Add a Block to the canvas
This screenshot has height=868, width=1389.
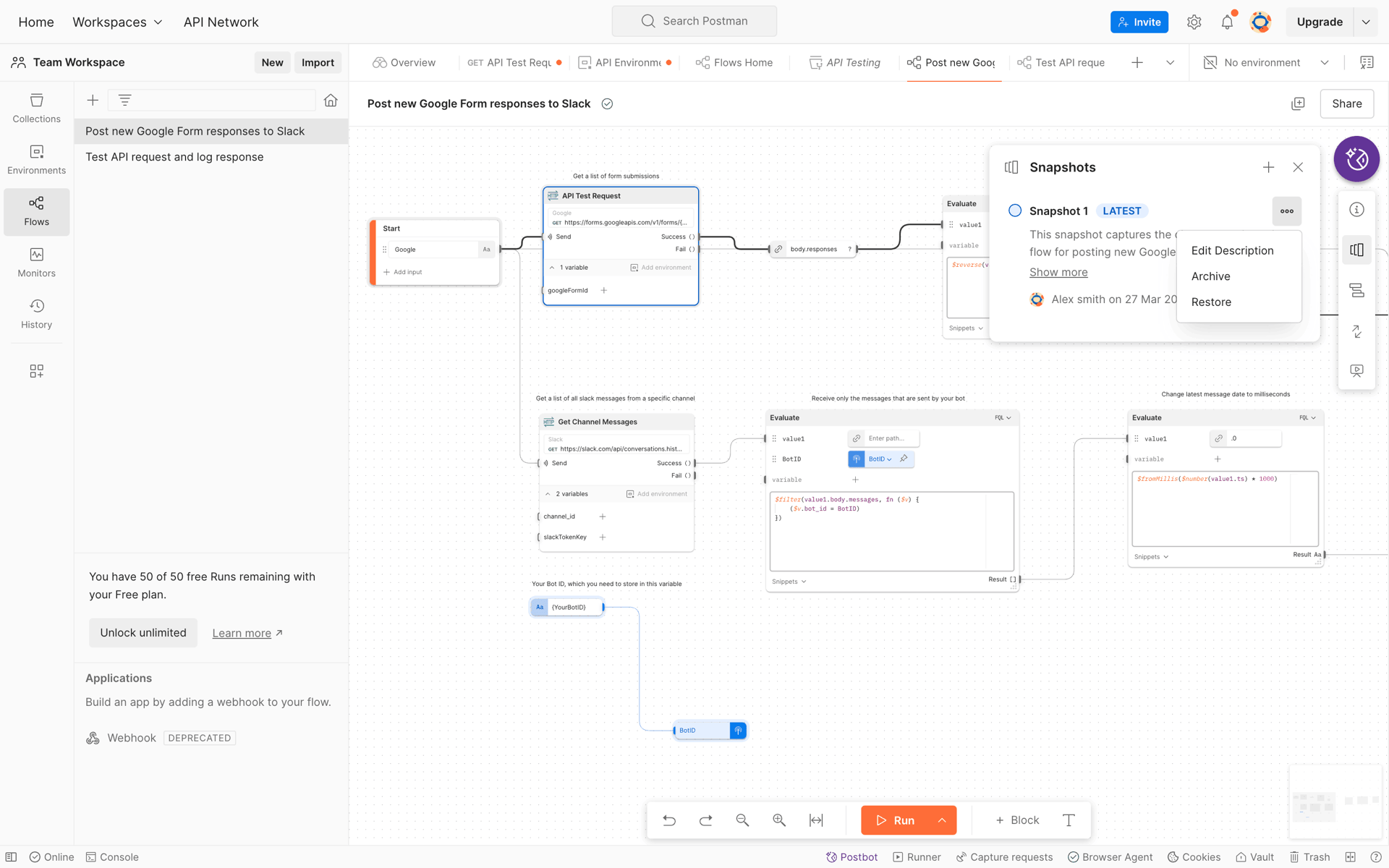pos(1017,820)
